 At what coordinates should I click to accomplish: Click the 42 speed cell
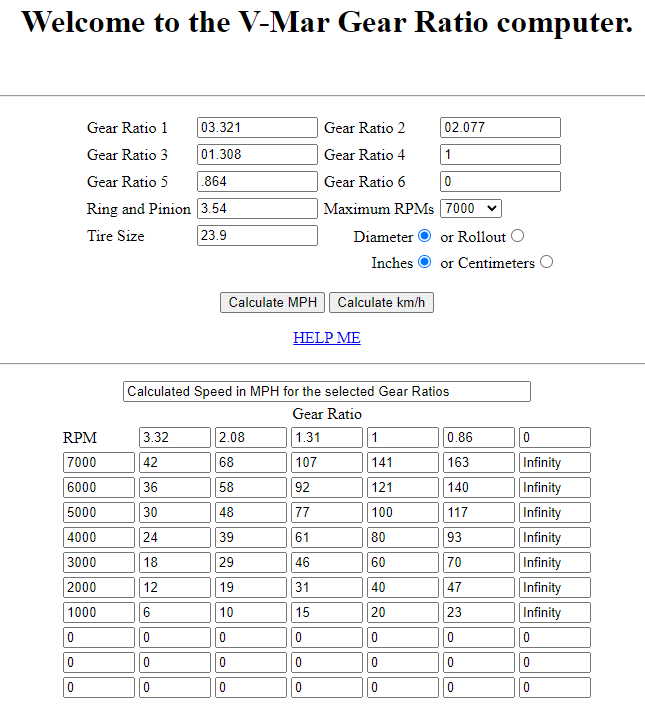click(175, 462)
